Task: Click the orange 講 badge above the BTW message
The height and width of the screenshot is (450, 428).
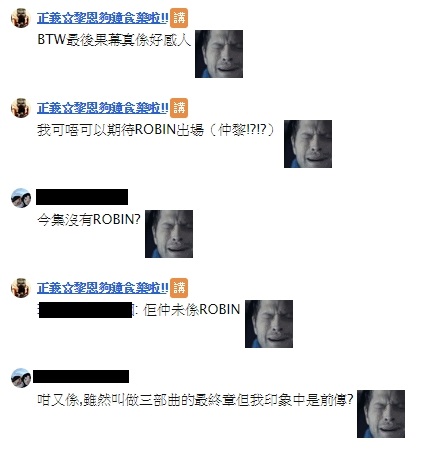Action: pos(179,18)
